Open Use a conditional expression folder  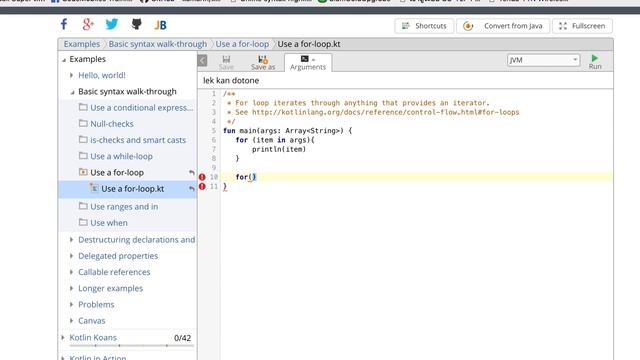pyautogui.click(x=141, y=107)
